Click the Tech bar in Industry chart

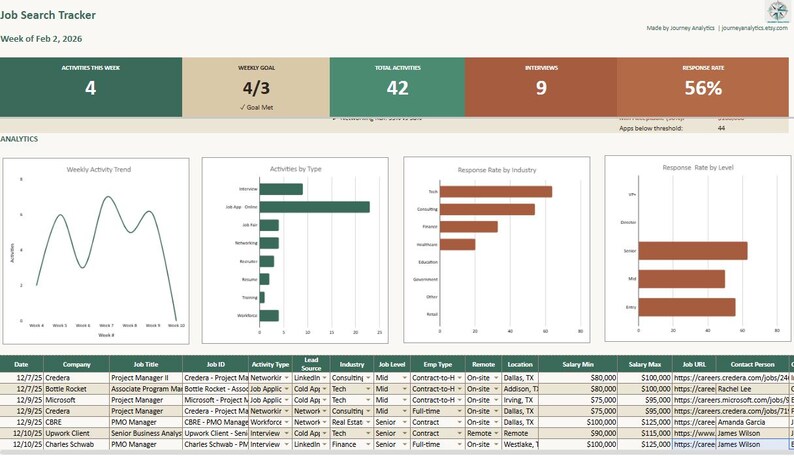496,192
